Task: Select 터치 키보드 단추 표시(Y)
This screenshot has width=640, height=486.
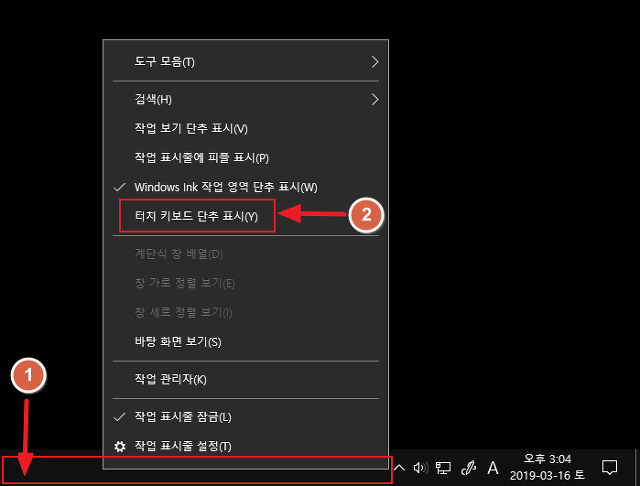Action: [245, 216]
